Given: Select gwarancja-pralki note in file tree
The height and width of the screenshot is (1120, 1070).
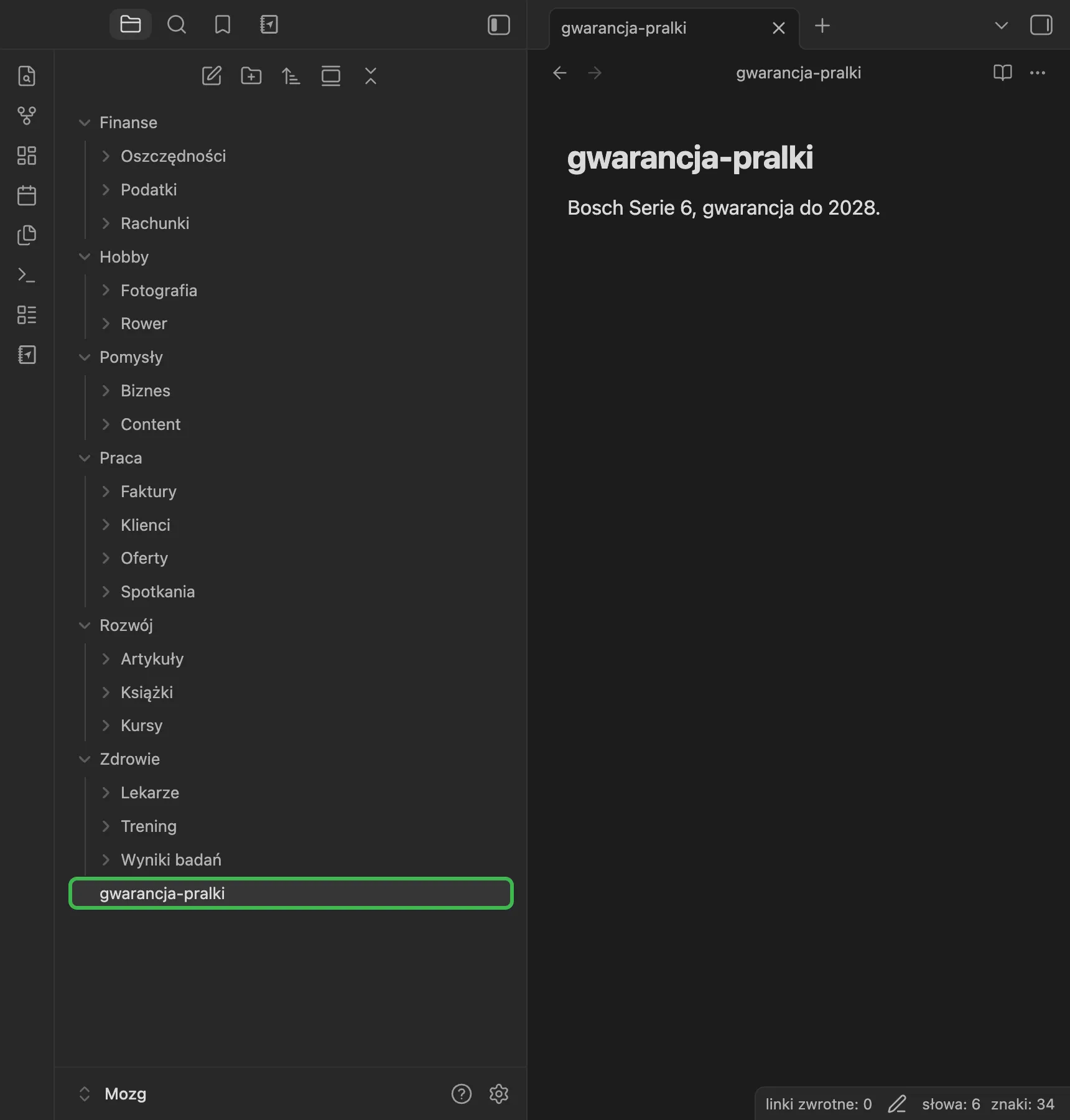Looking at the screenshot, I should [x=291, y=894].
